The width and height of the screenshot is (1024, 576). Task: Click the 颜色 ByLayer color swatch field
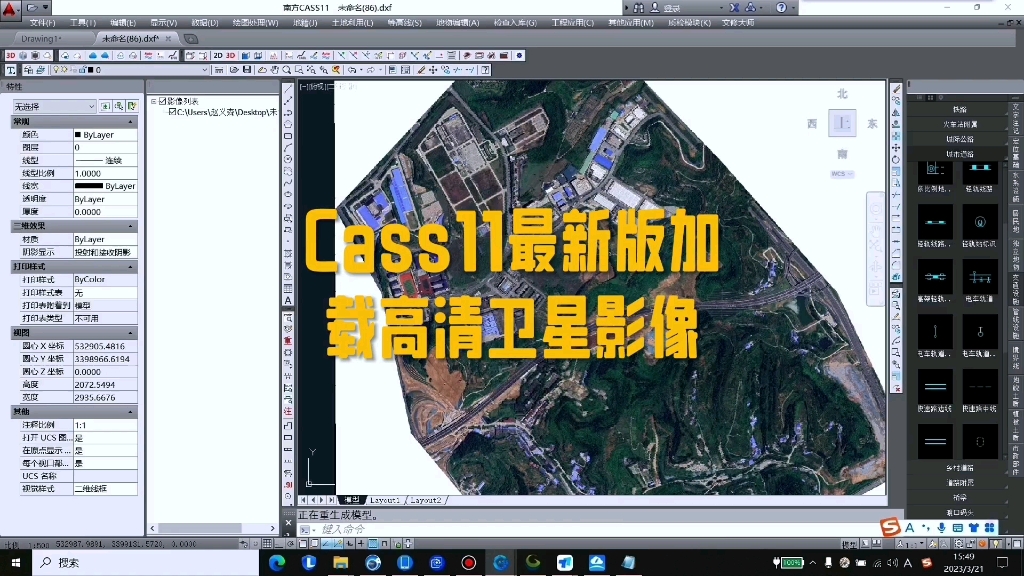105,135
